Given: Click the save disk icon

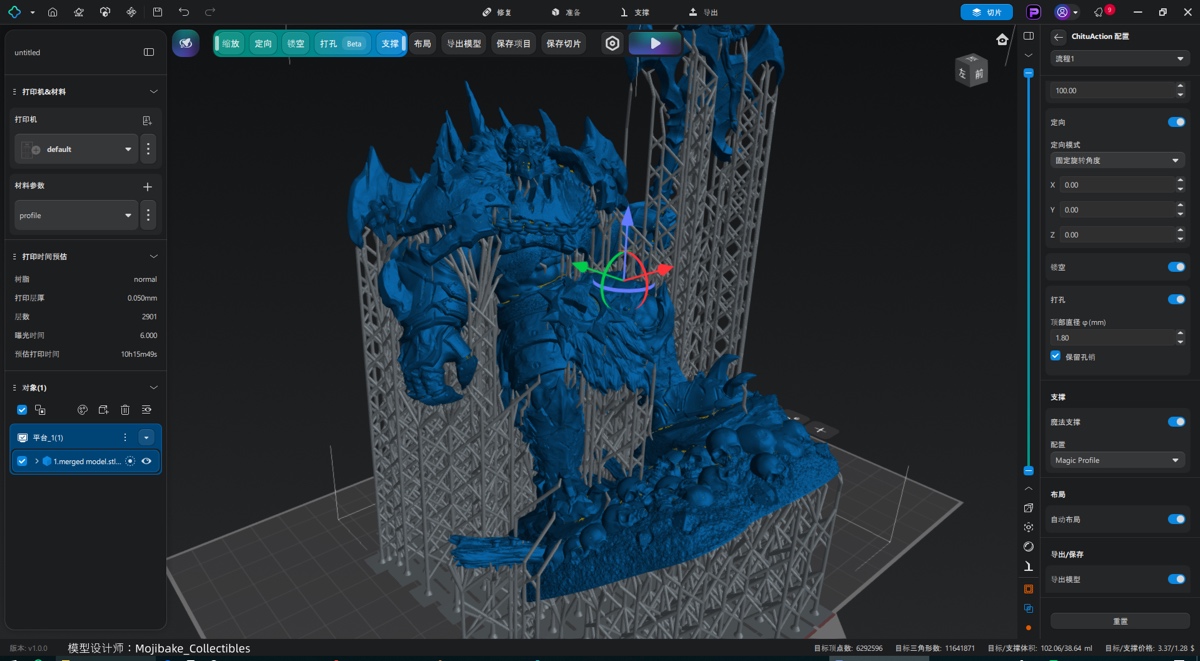Looking at the screenshot, I should pos(158,12).
